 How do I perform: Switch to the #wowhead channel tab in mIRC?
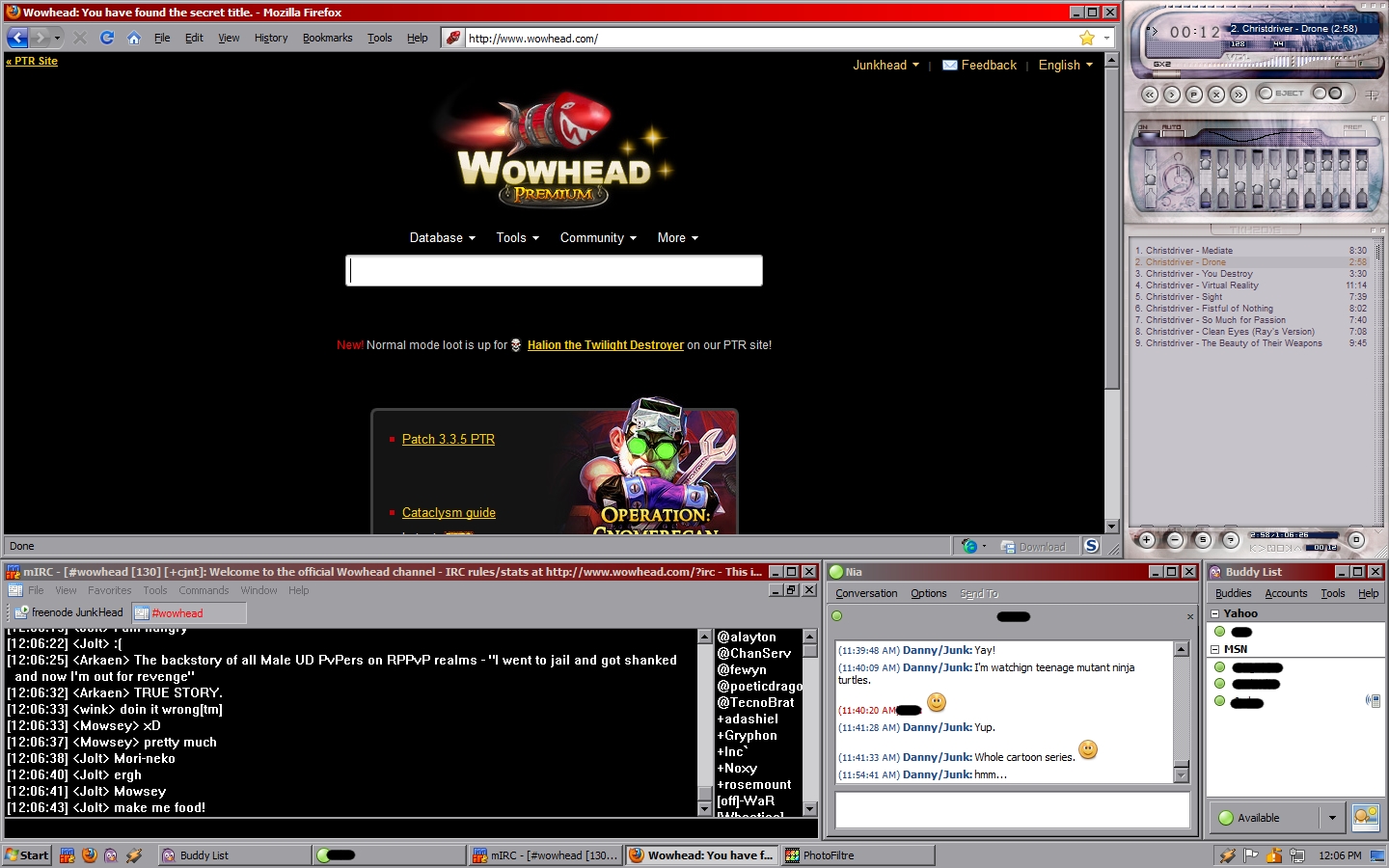(x=188, y=612)
